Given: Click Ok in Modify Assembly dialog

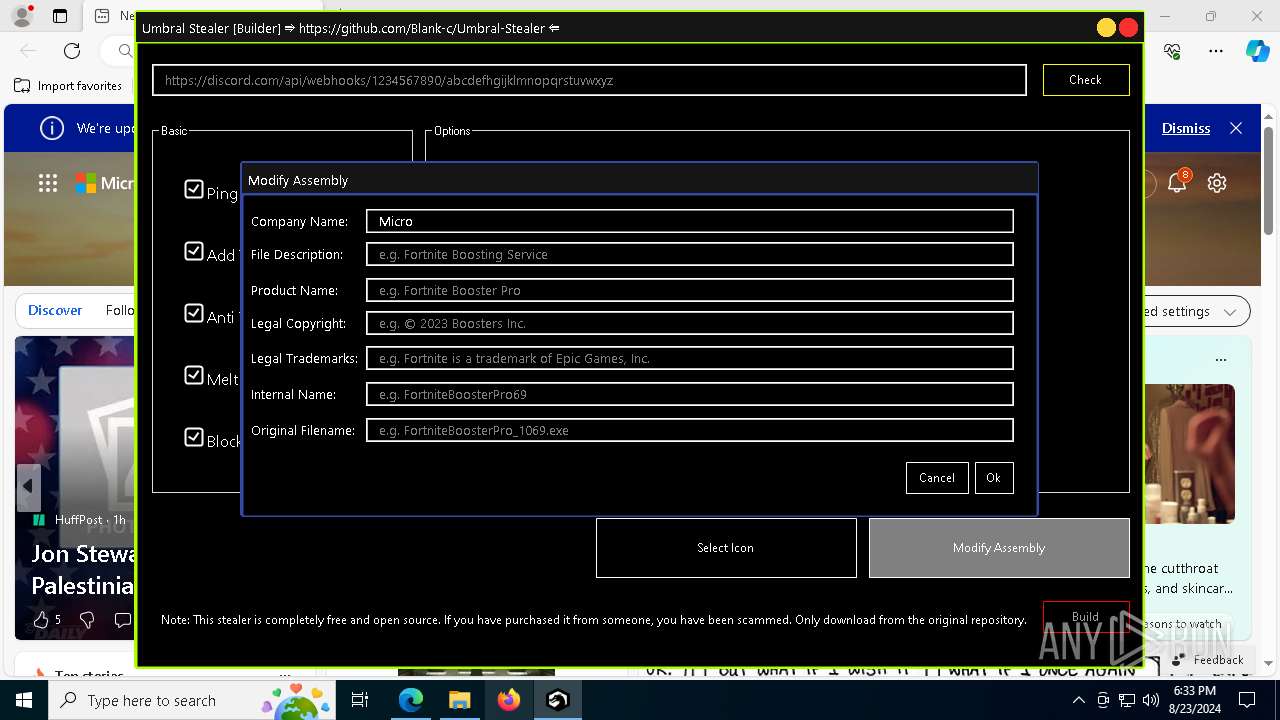Looking at the screenshot, I should (993, 478).
